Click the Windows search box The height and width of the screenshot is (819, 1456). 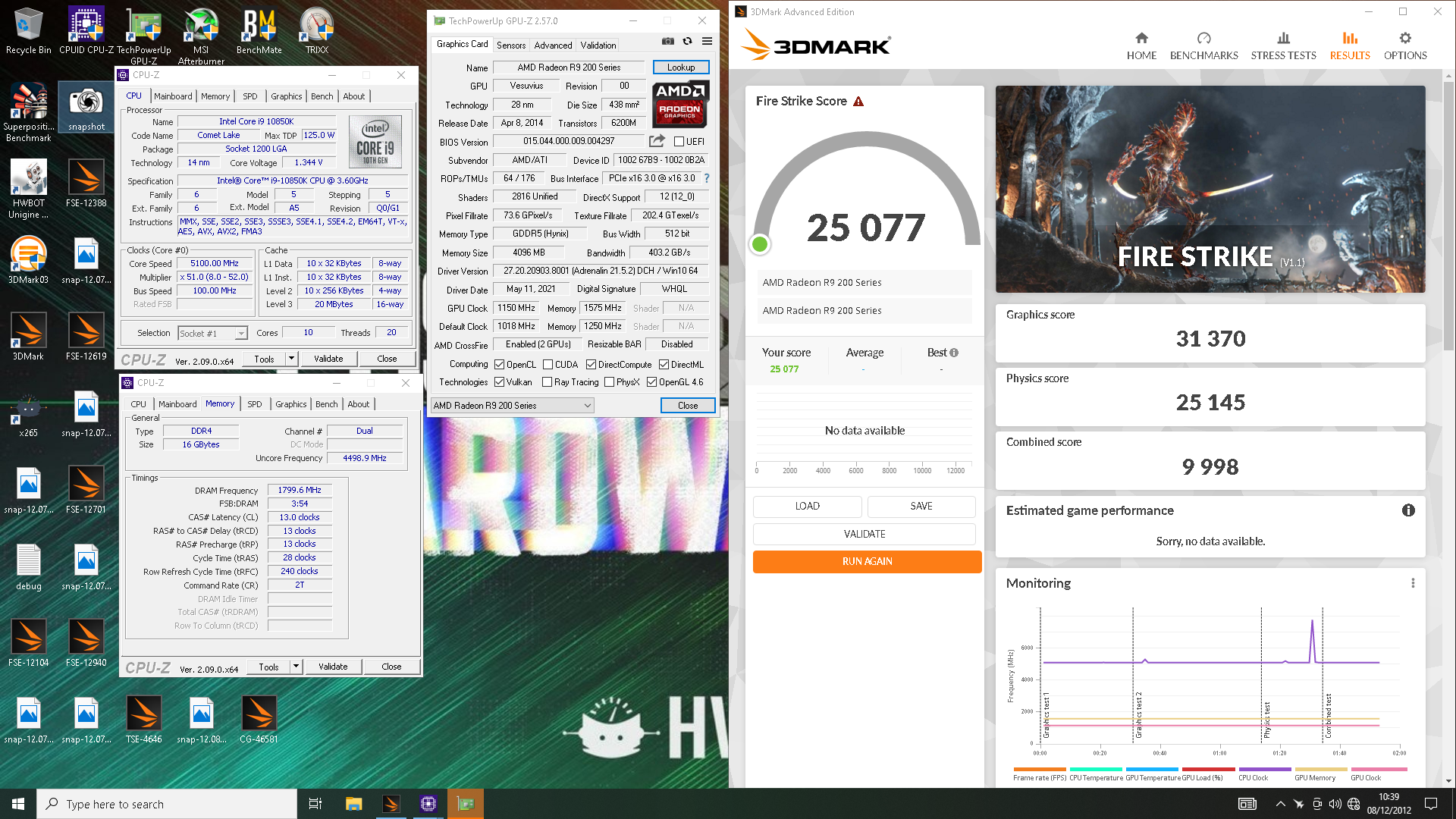167,804
